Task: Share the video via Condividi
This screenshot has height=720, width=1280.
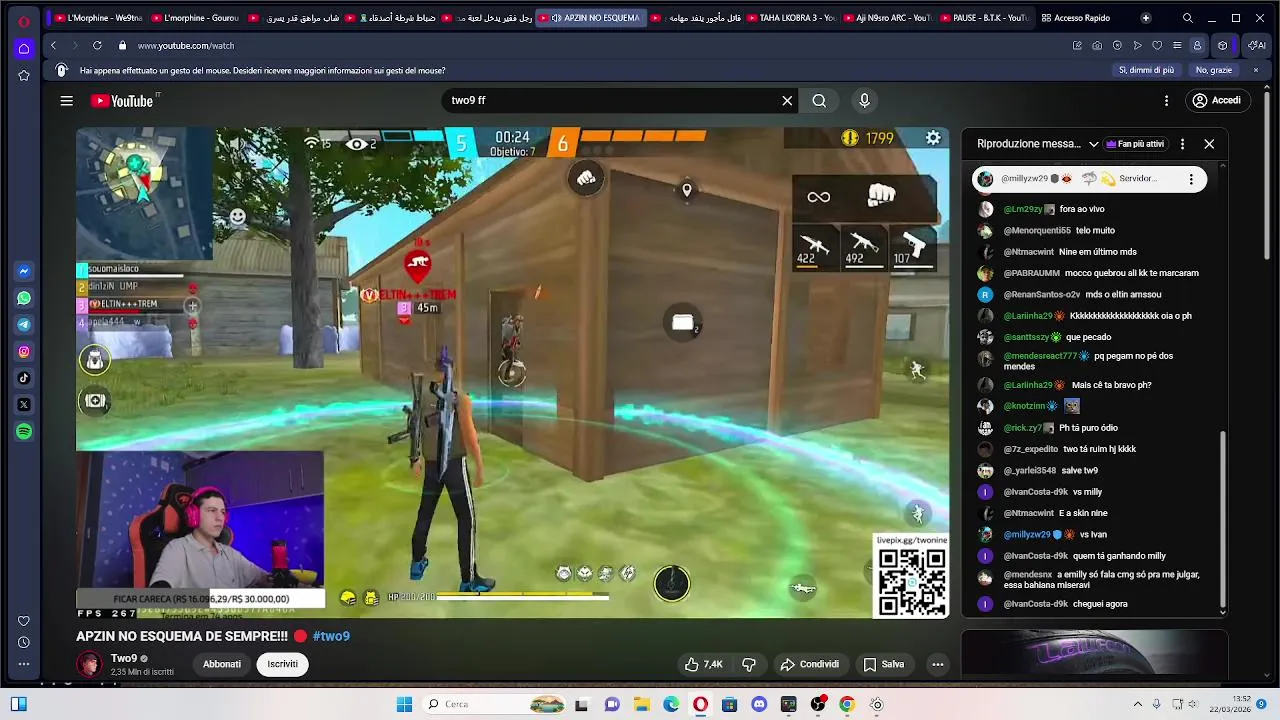Action: (810, 664)
